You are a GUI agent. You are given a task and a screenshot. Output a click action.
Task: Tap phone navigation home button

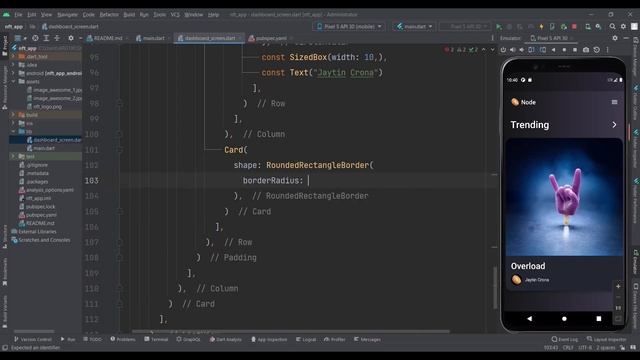(564, 319)
